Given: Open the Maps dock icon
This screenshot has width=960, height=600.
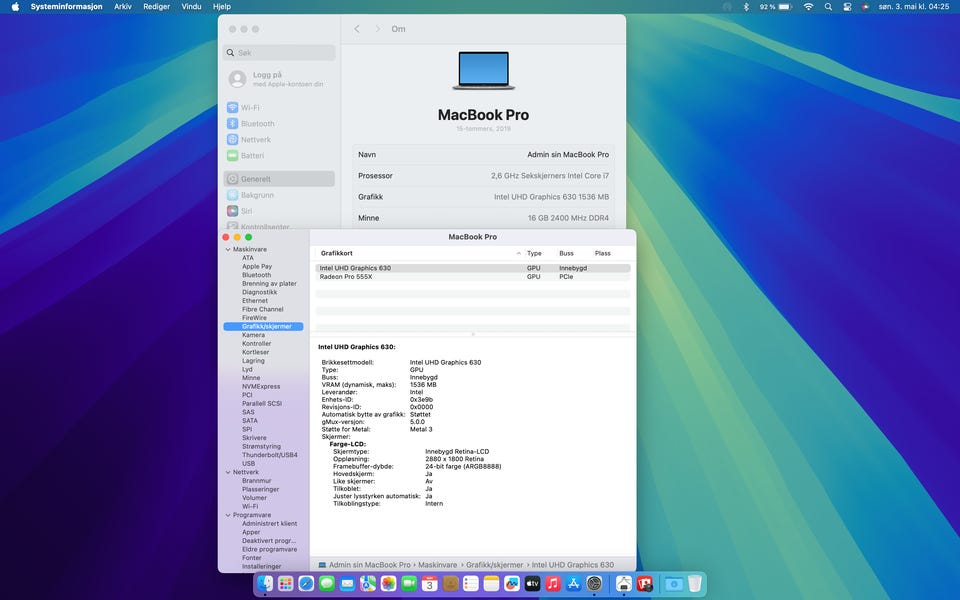Looking at the screenshot, I should pos(368,583).
